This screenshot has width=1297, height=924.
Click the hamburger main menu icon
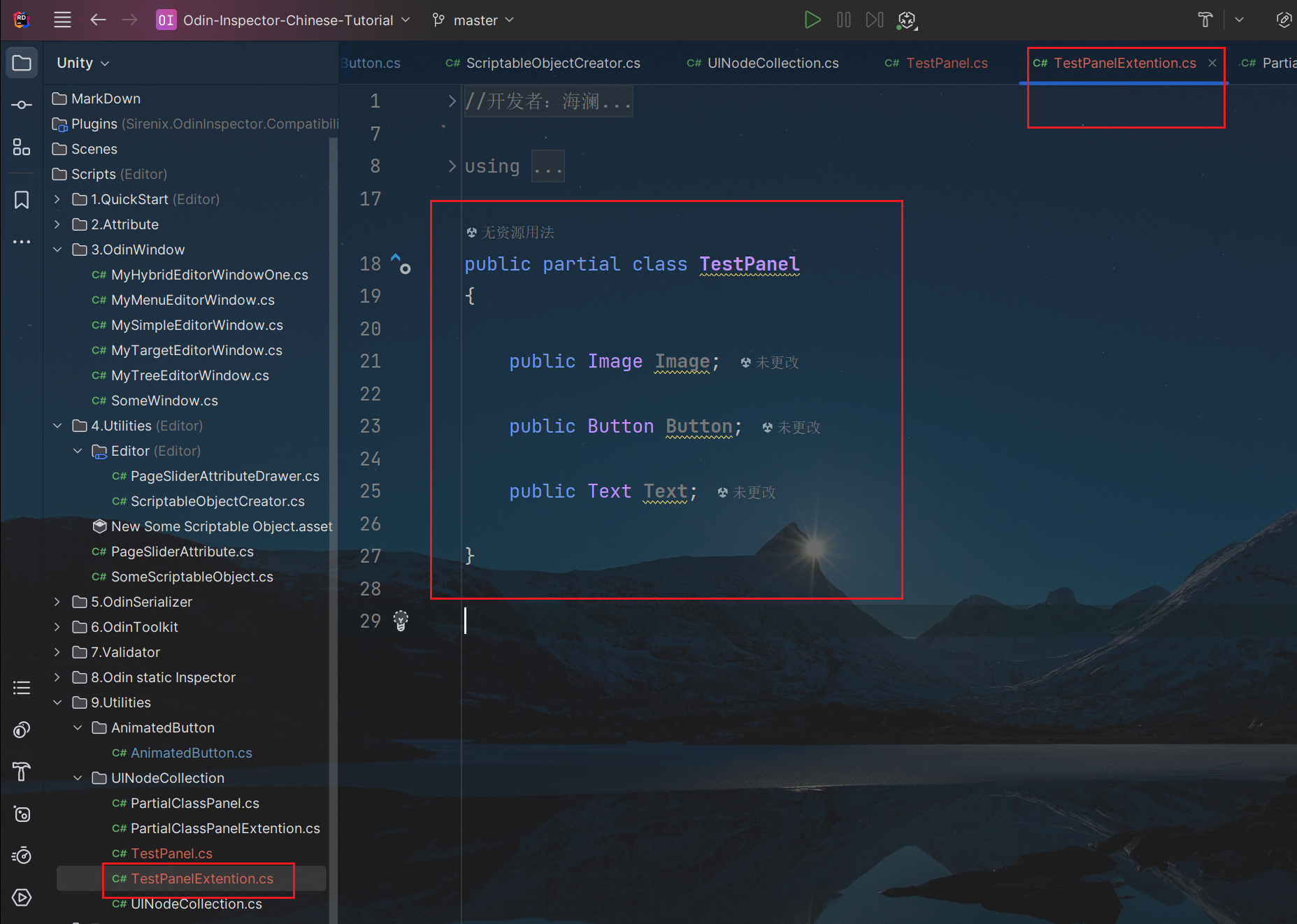(x=62, y=20)
